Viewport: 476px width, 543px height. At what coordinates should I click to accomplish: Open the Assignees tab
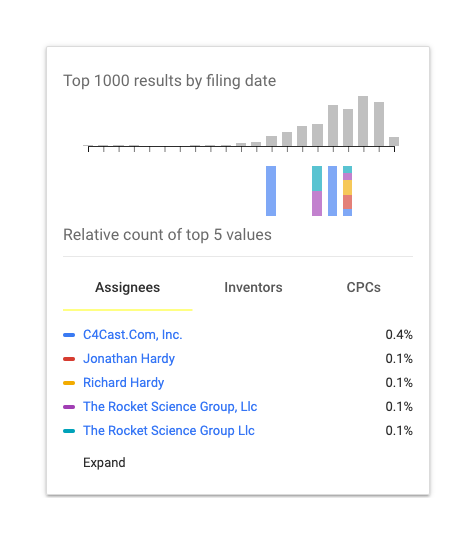[x=127, y=287]
